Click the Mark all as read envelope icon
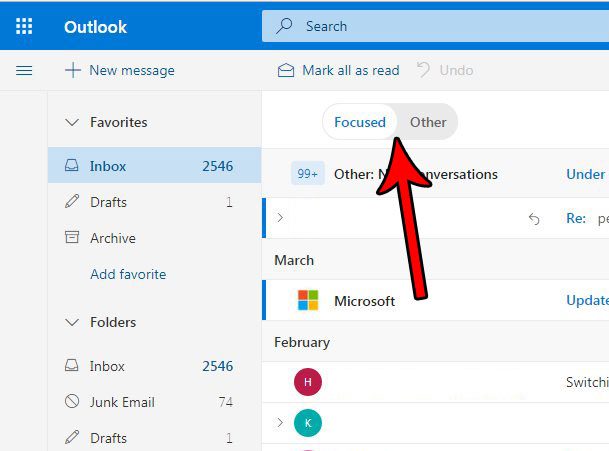The width and height of the screenshot is (609, 451). click(x=286, y=70)
